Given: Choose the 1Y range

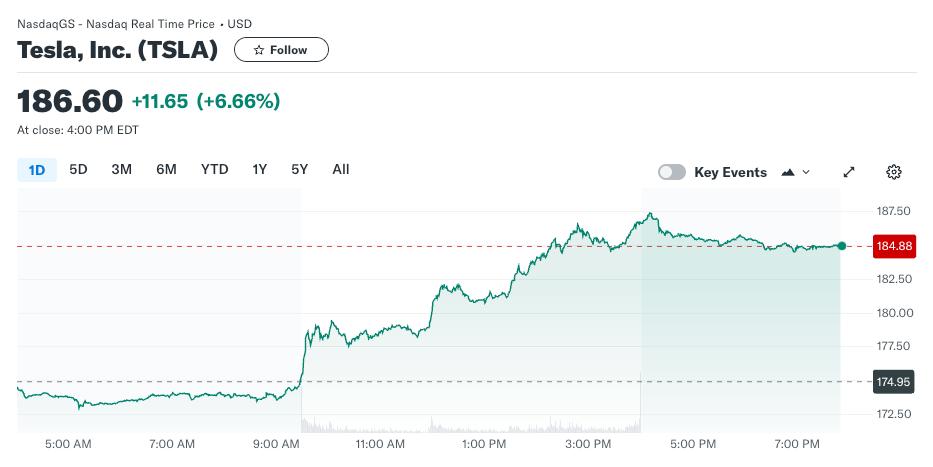Looking at the screenshot, I should coord(259,170).
